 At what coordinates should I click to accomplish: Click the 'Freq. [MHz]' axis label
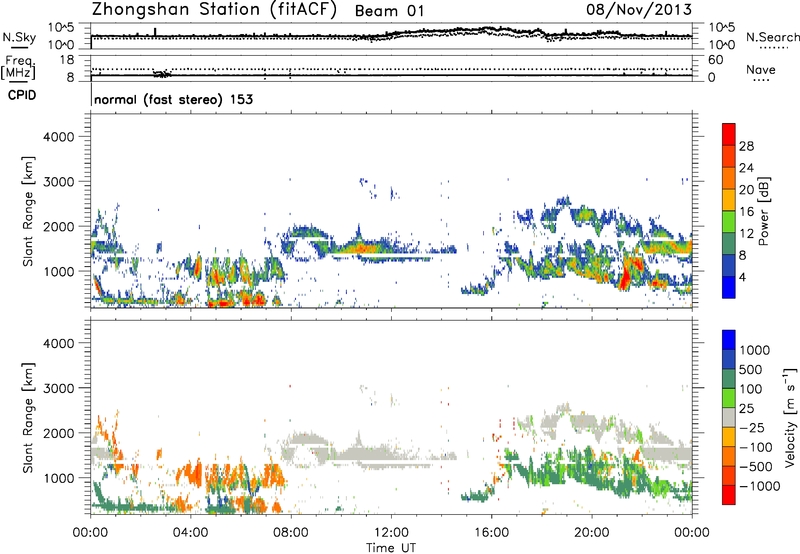(x=19, y=67)
